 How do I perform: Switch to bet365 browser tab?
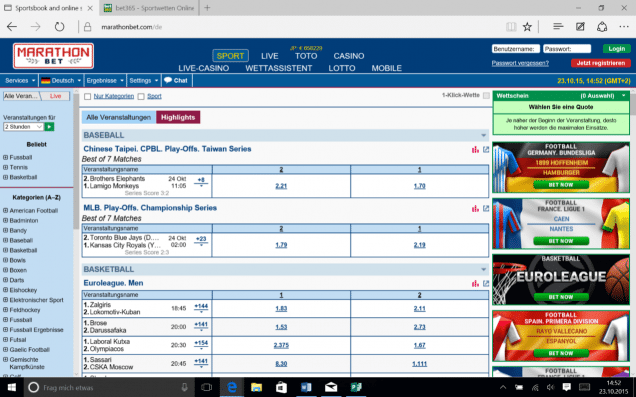click(148, 8)
